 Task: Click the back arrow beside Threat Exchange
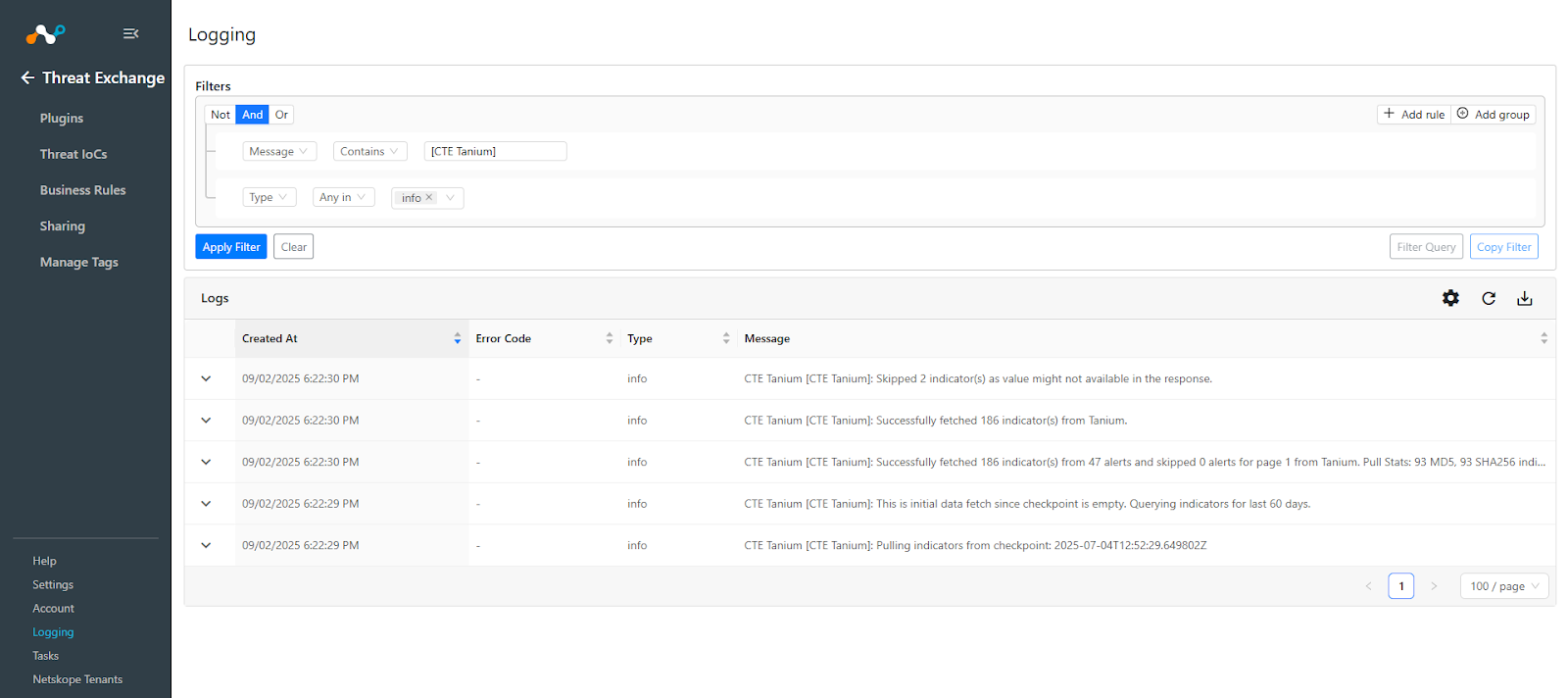(x=27, y=77)
